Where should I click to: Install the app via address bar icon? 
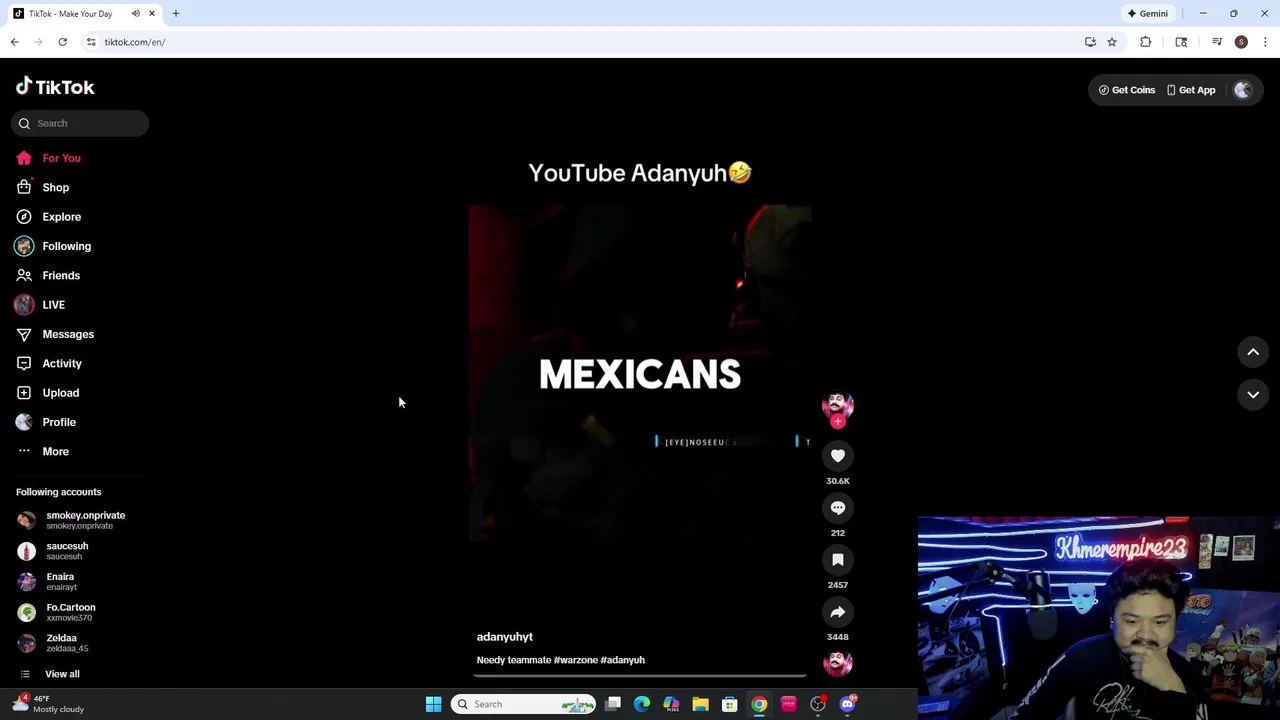1090,42
